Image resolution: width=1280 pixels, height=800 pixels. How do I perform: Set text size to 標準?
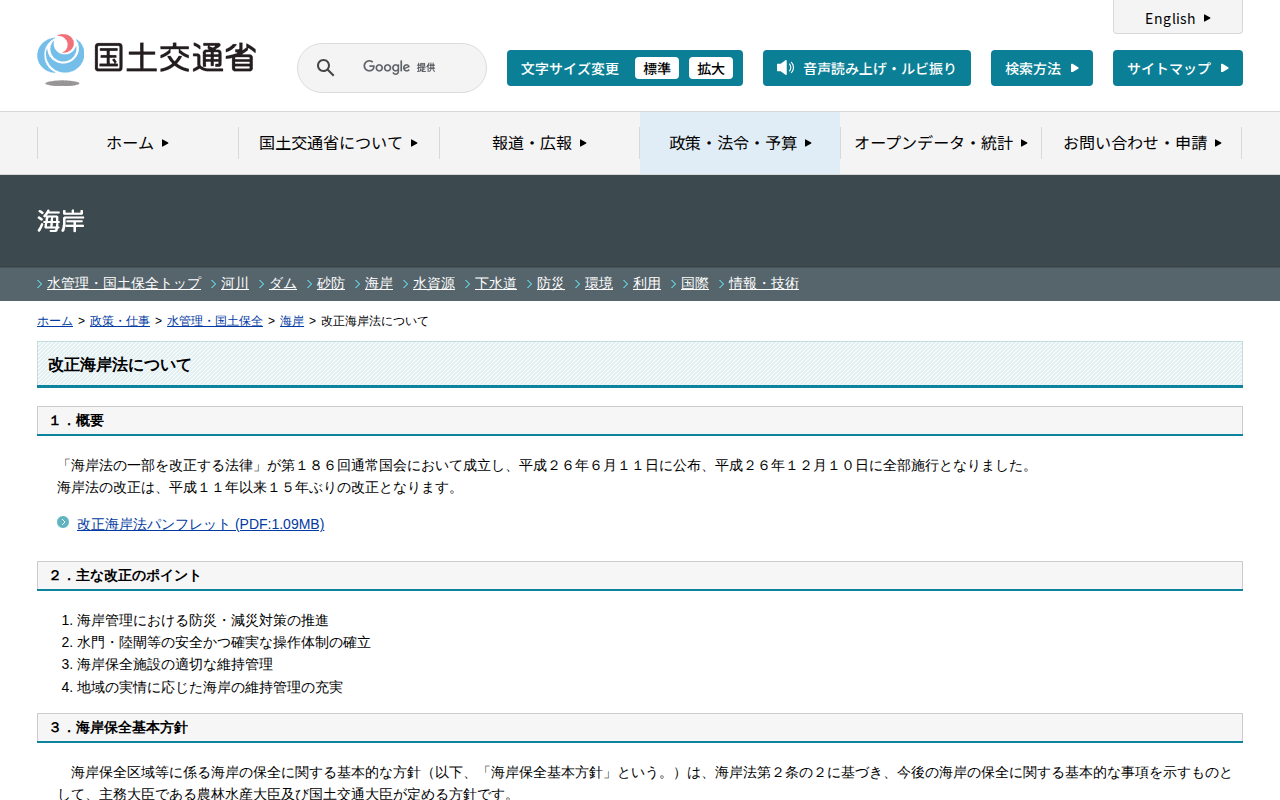pos(656,68)
